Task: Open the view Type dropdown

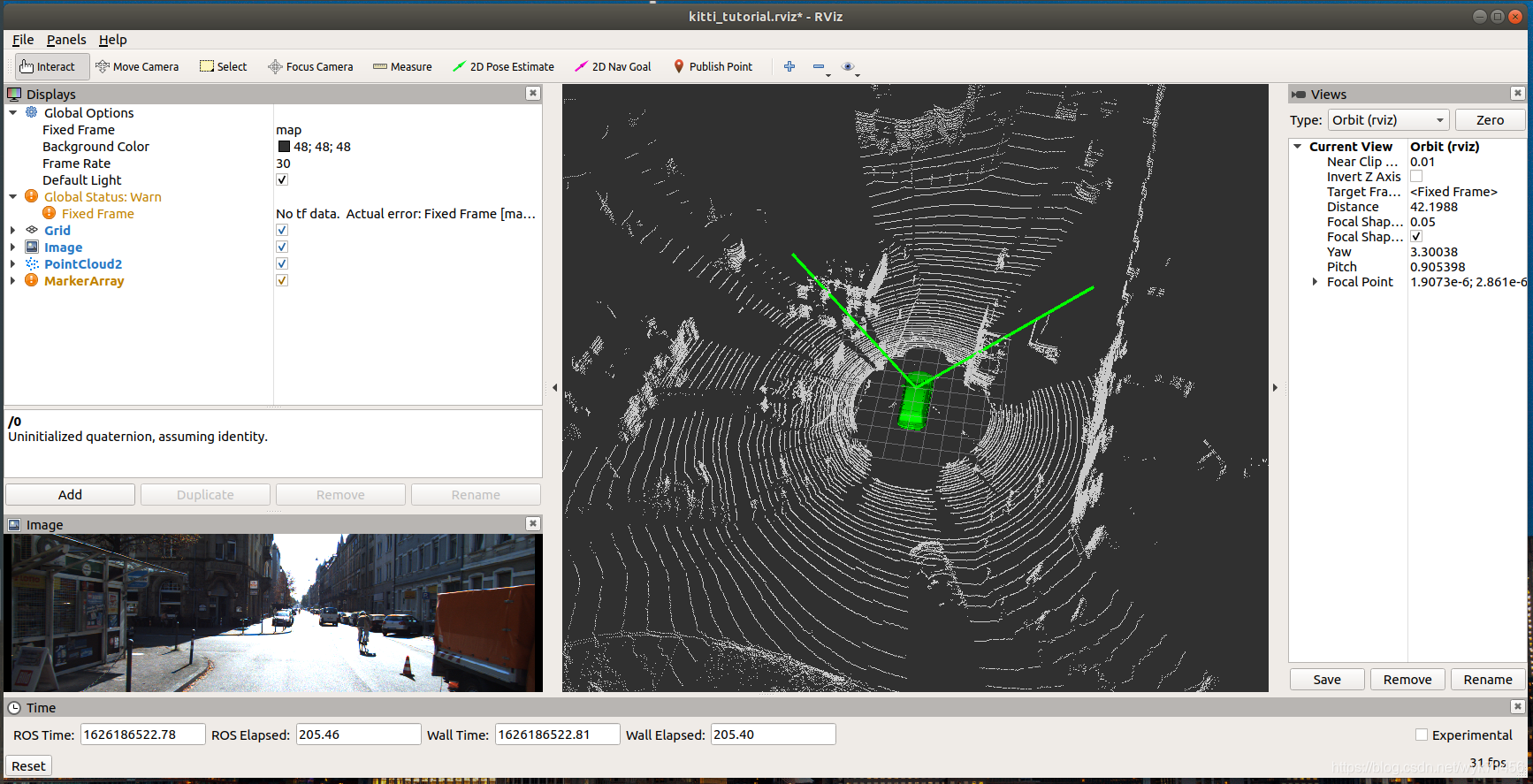Action: (1388, 120)
